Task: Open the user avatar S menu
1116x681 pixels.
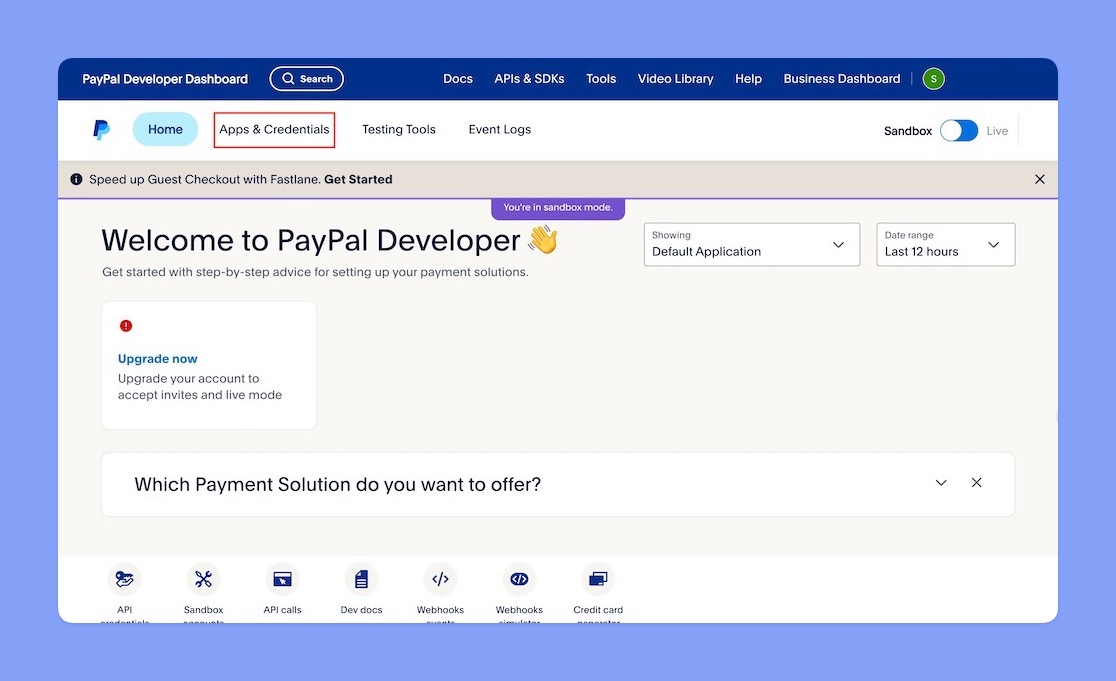Action: tap(933, 79)
